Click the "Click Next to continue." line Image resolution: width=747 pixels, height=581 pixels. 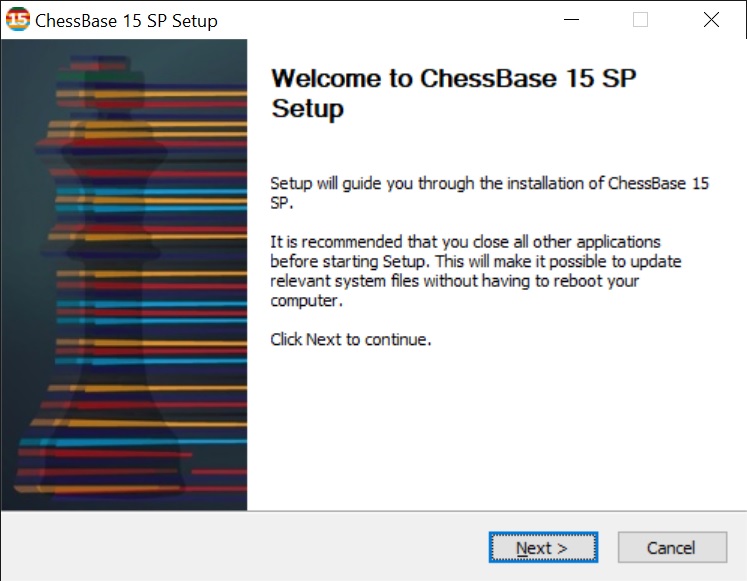(351, 339)
